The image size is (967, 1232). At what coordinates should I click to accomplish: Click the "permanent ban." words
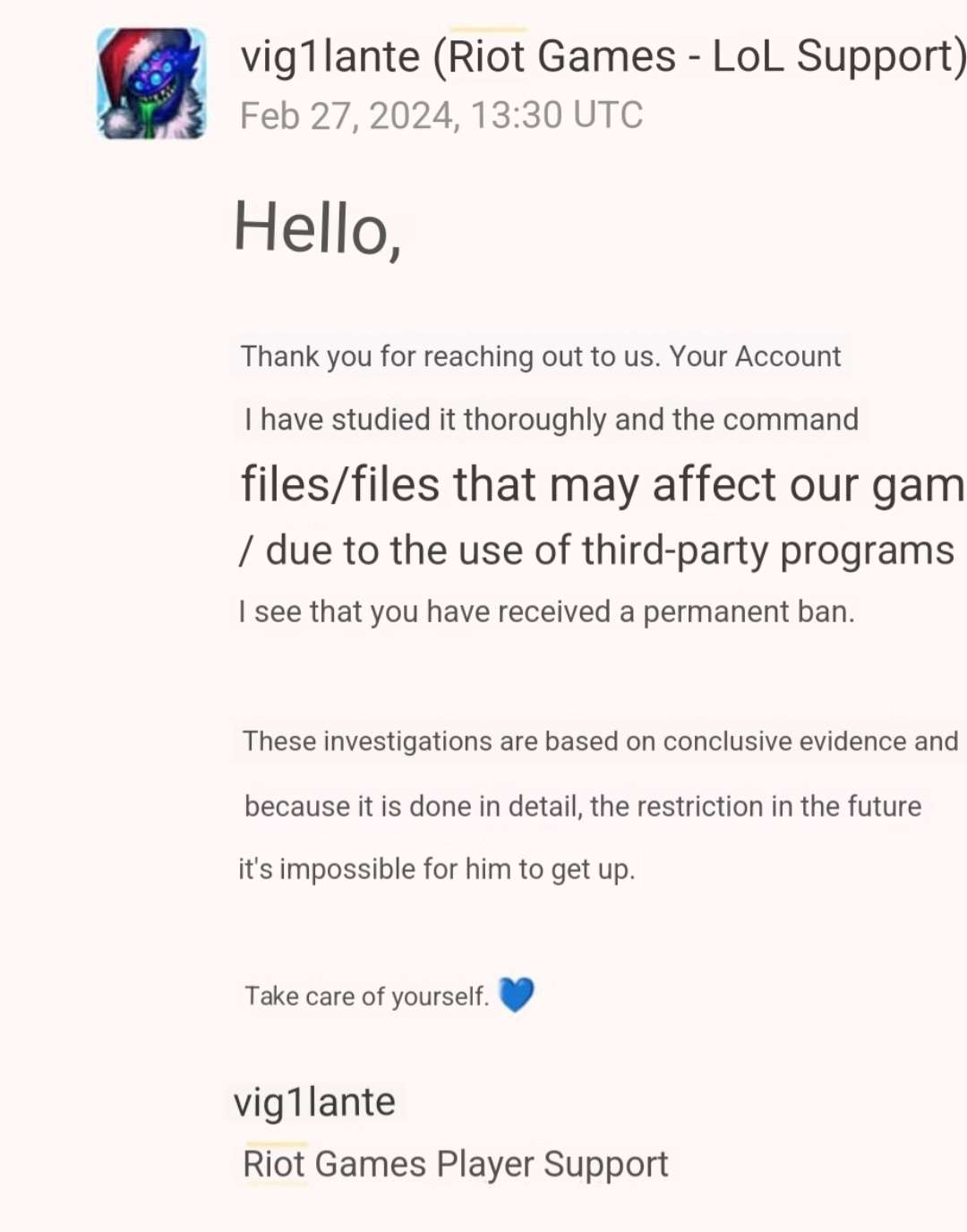749,612
